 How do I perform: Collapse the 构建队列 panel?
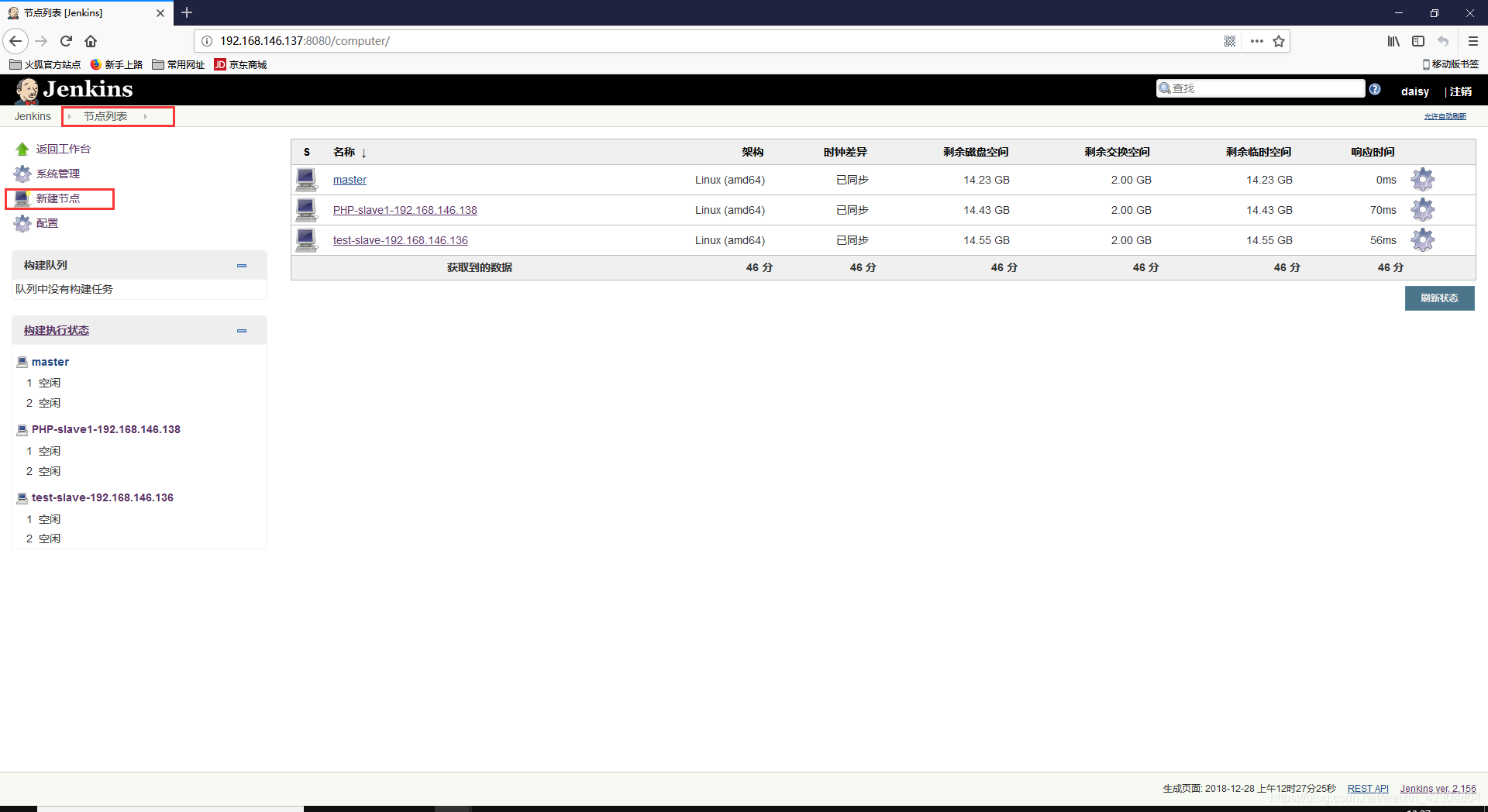(242, 266)
